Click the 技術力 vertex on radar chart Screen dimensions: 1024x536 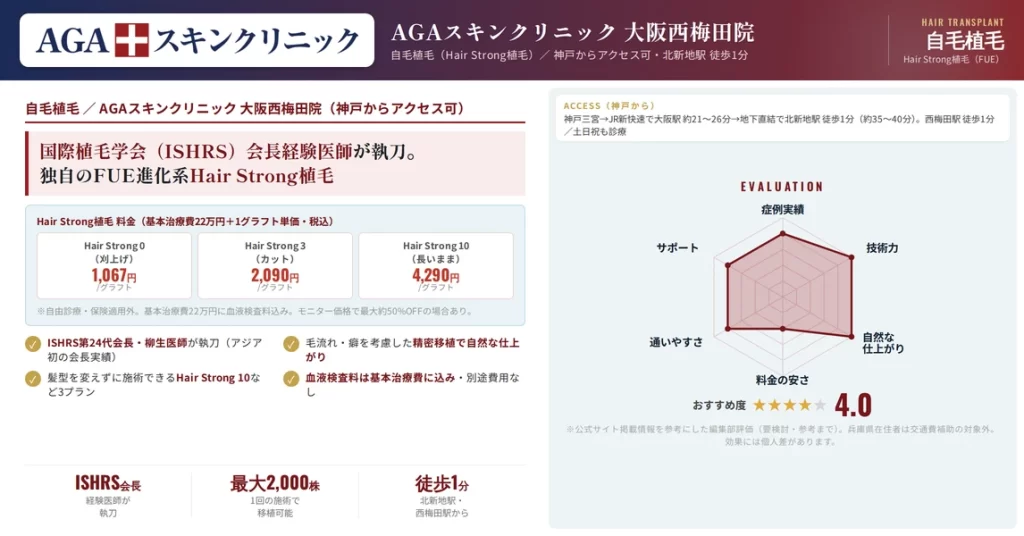tap(852, 259)
